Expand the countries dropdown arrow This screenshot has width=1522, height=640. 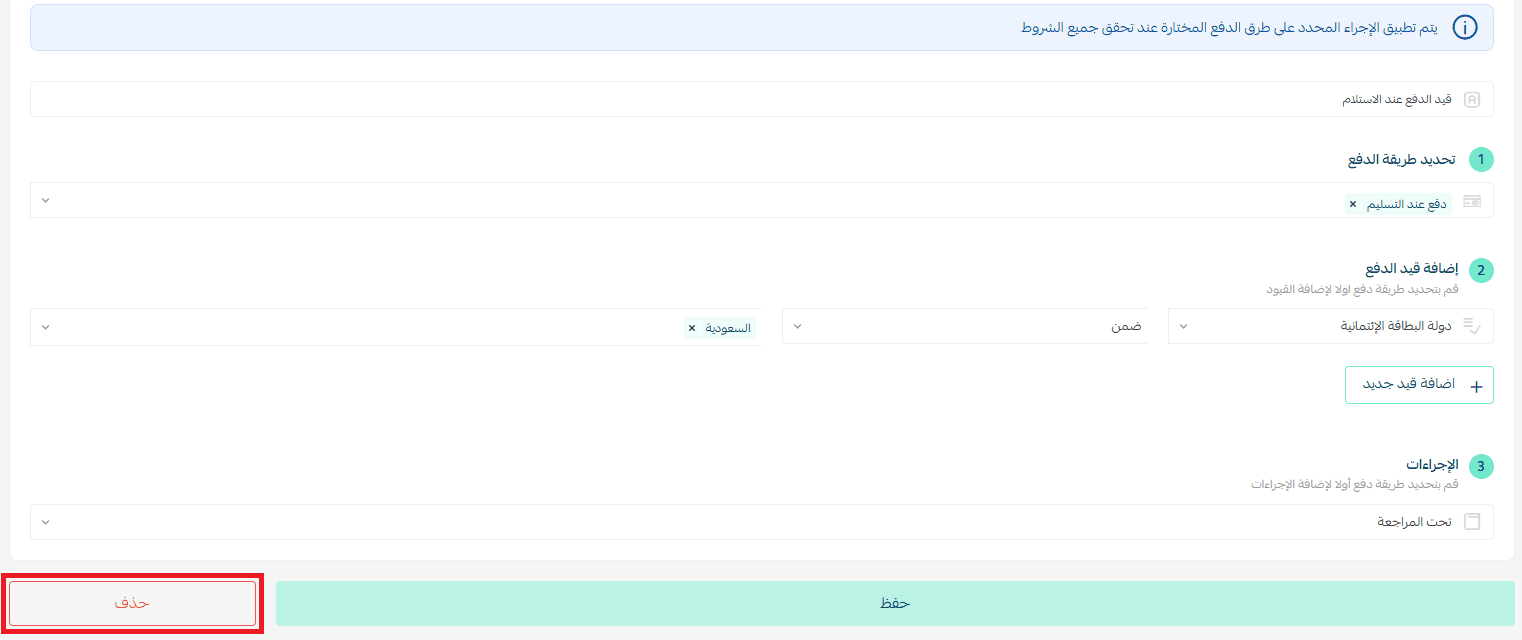(45, 327)
